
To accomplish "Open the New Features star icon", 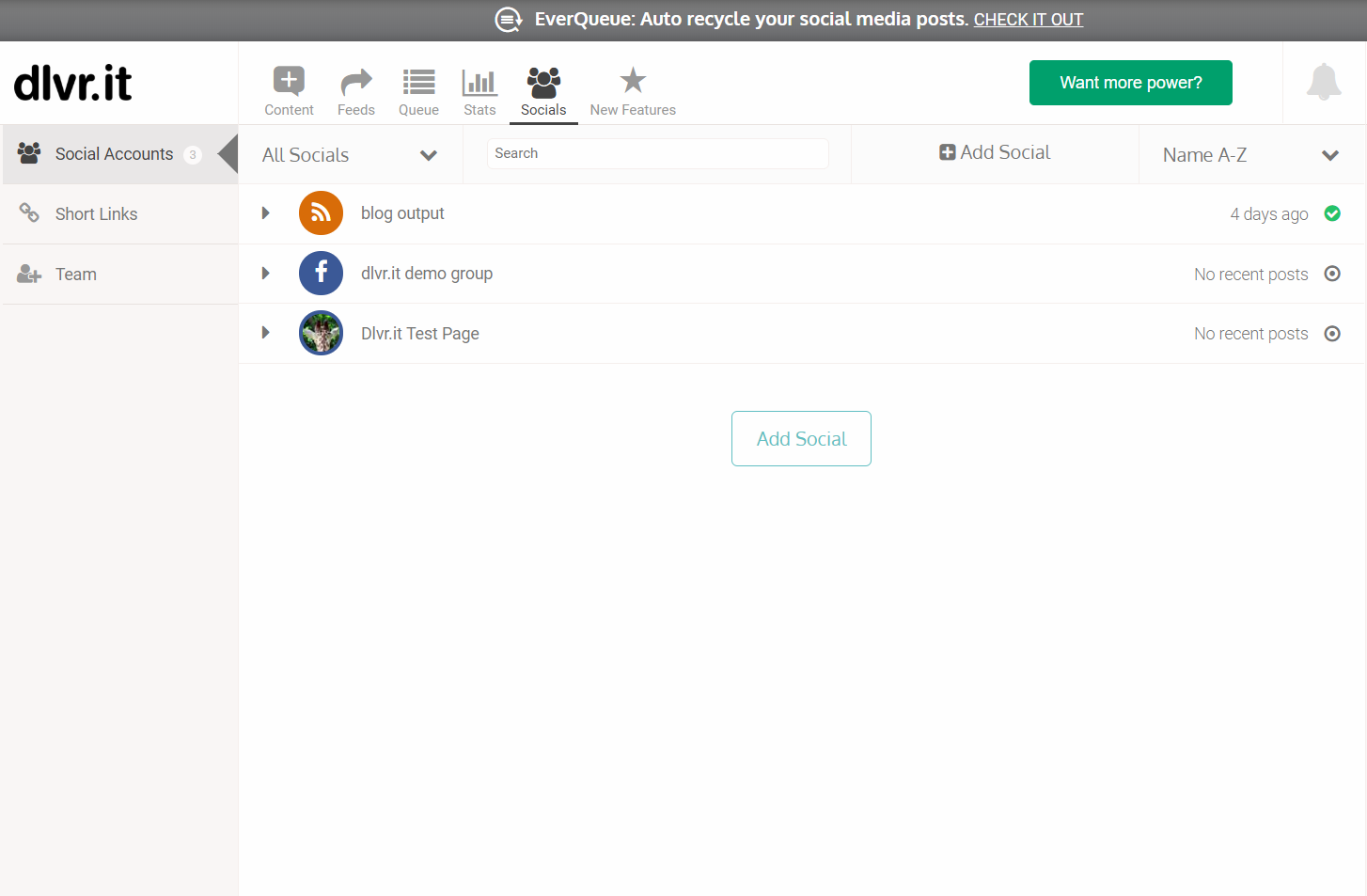I will click(633, 80).
